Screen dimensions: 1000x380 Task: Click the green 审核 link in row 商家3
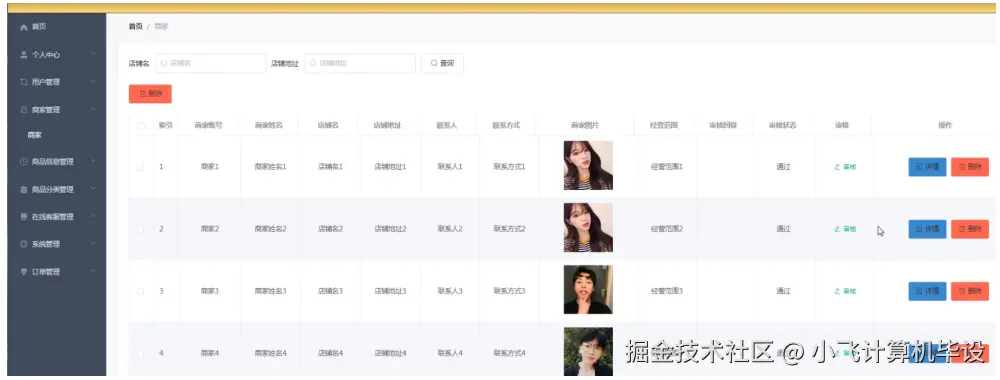pyautogui.click(x=845, y=291)
